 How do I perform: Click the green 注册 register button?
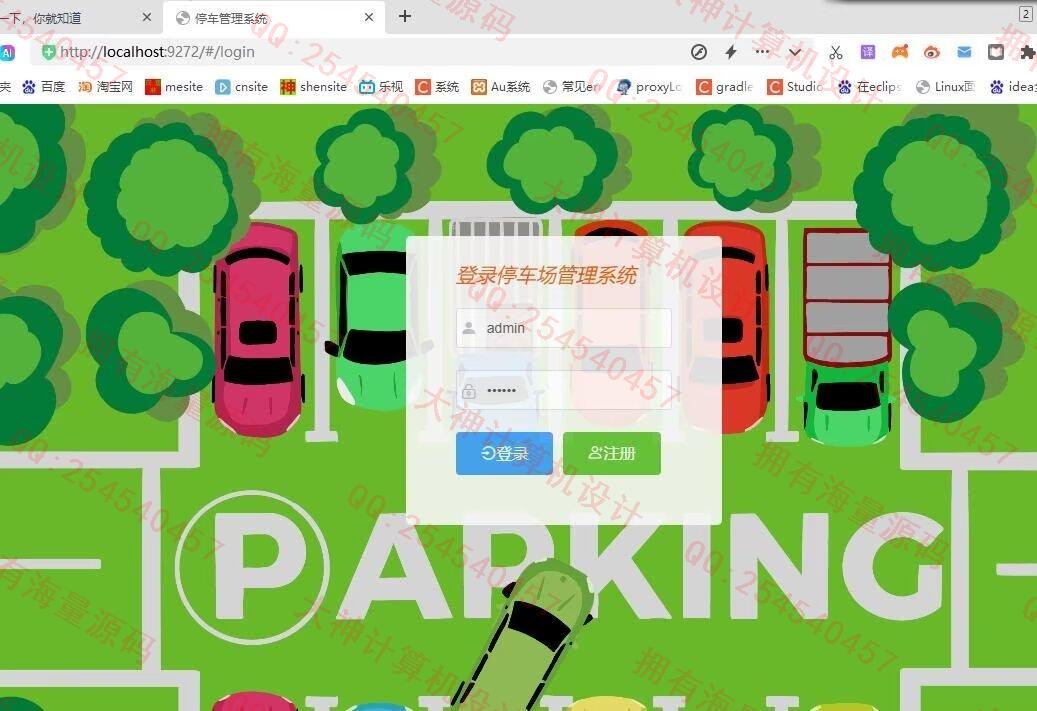click(x=612, y=453)
